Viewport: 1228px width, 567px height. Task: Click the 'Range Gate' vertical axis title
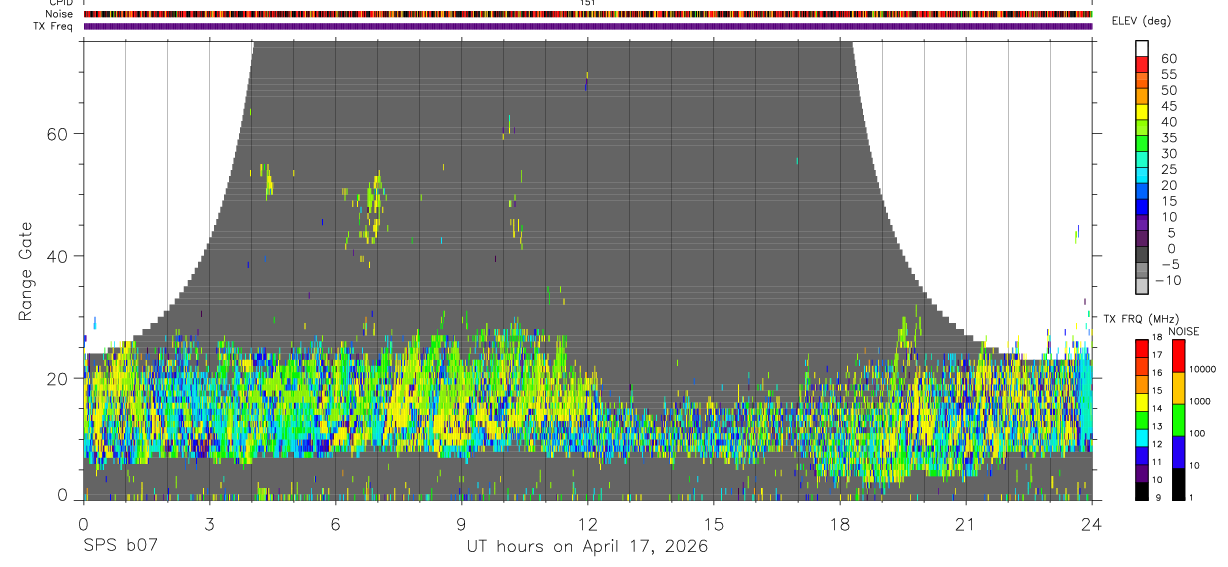[x=24, y=270]
